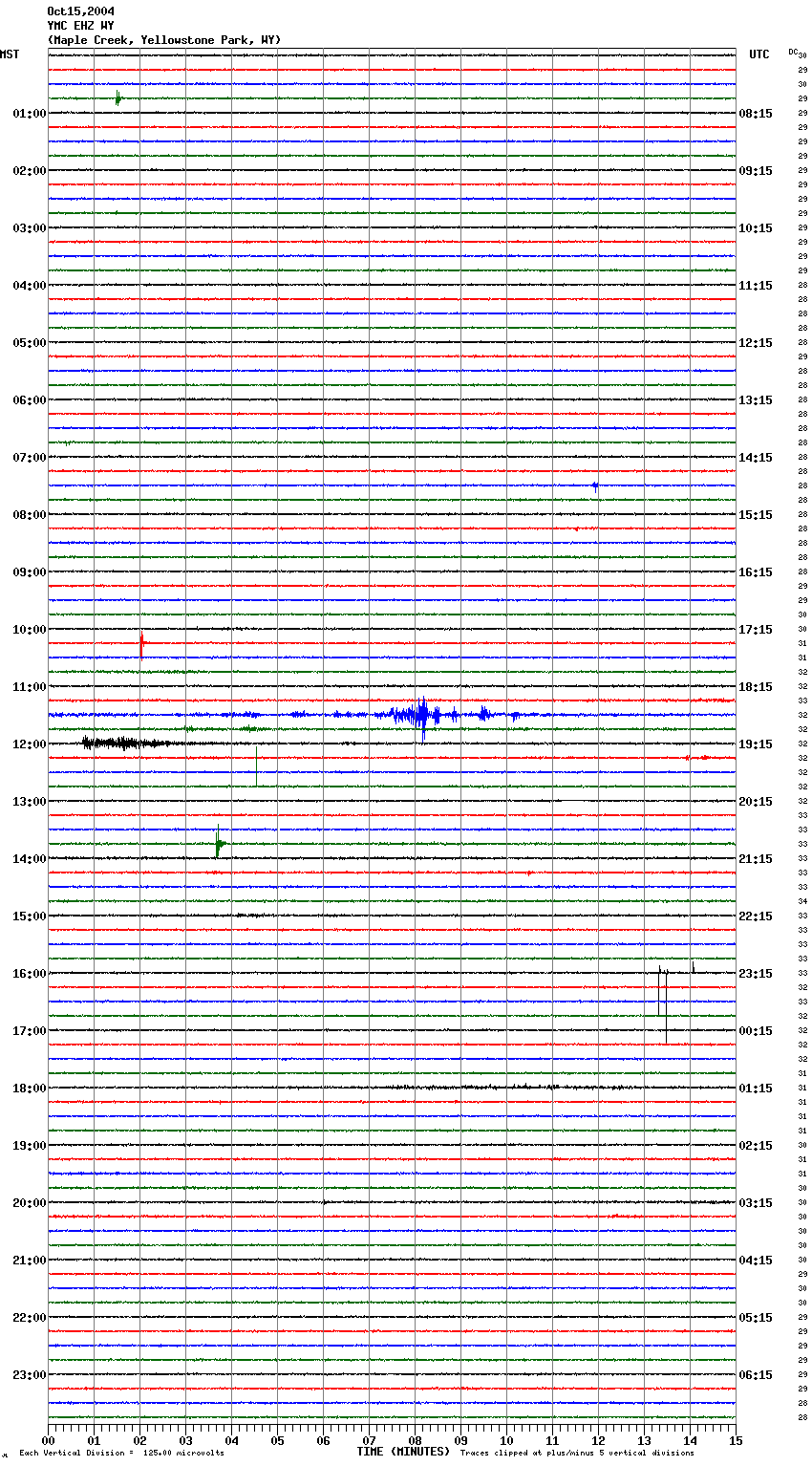This screenshot has height=1466, width=812.
Task: Click the 17:15 UTC time label
Action: [756, 630]
